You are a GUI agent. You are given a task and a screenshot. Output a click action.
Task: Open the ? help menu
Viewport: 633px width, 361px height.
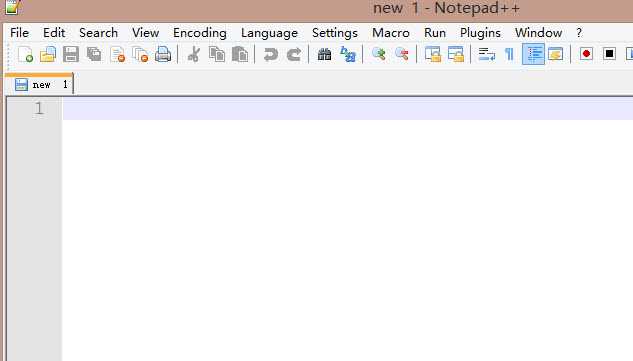[579, 33]
